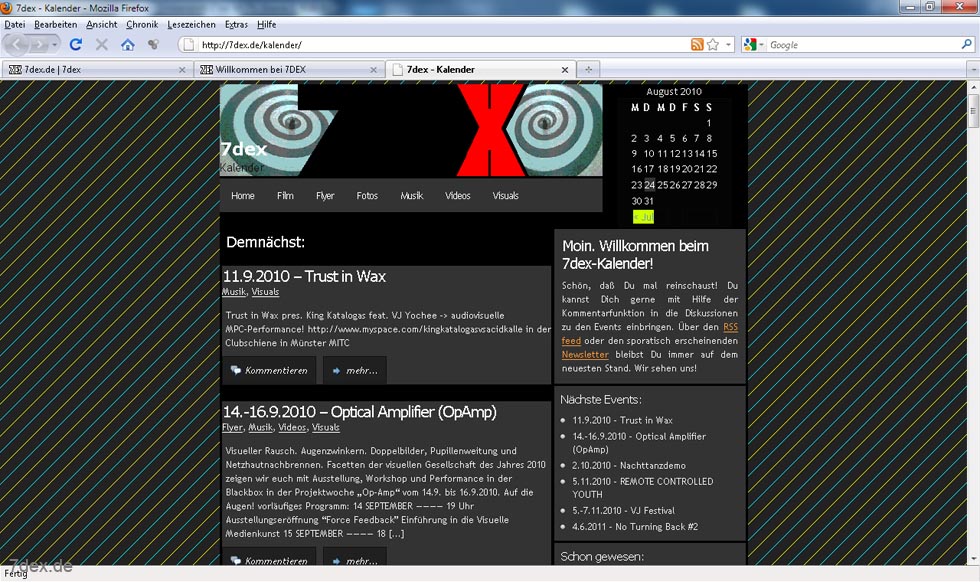Open the Optical Amplifier (OpAmp) post heading
980x582 pixels.
(x=359, y=411)
